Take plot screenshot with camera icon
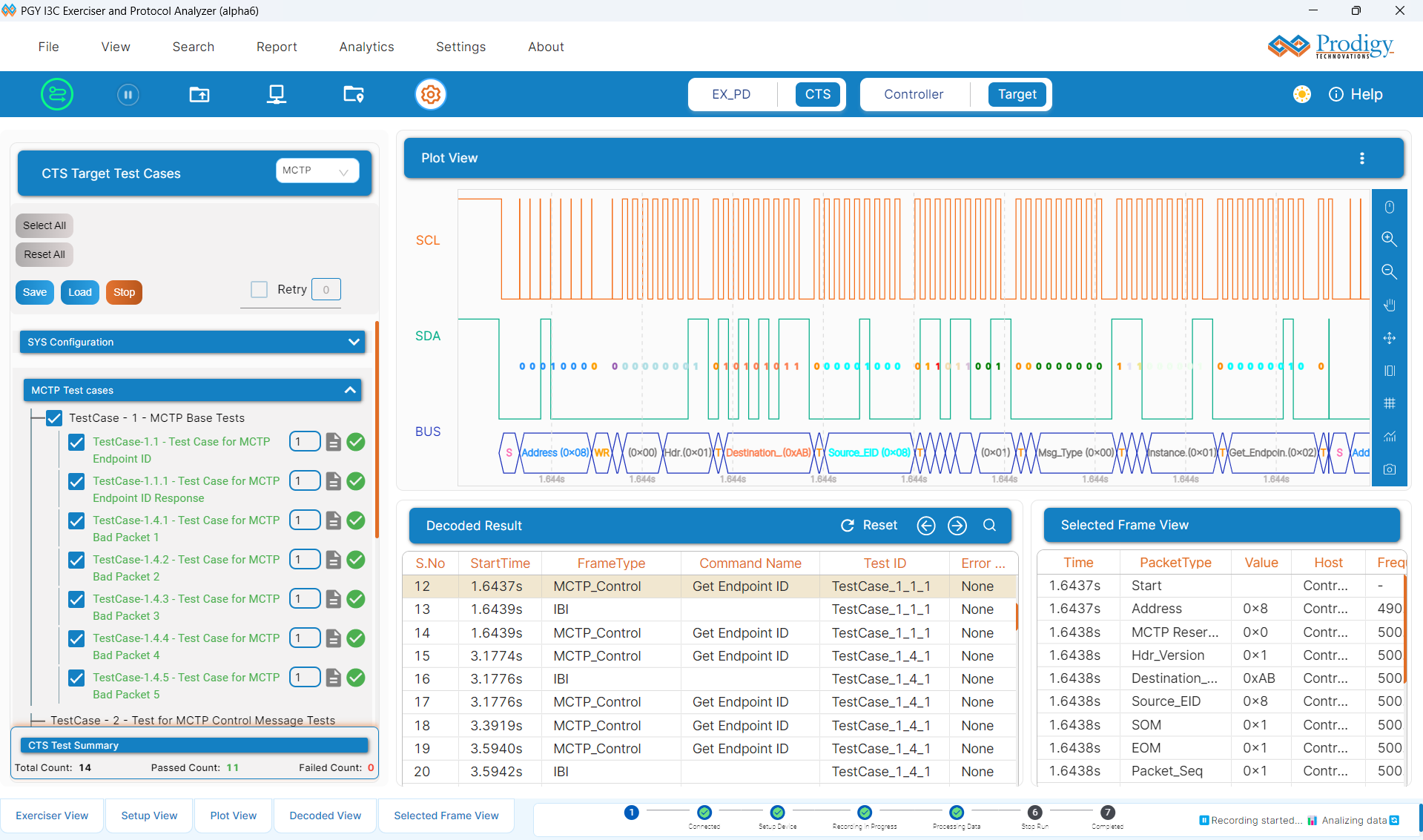The width and height of the screenshot is (1423, 840). pyautogui.click(x=1389, y=469)
